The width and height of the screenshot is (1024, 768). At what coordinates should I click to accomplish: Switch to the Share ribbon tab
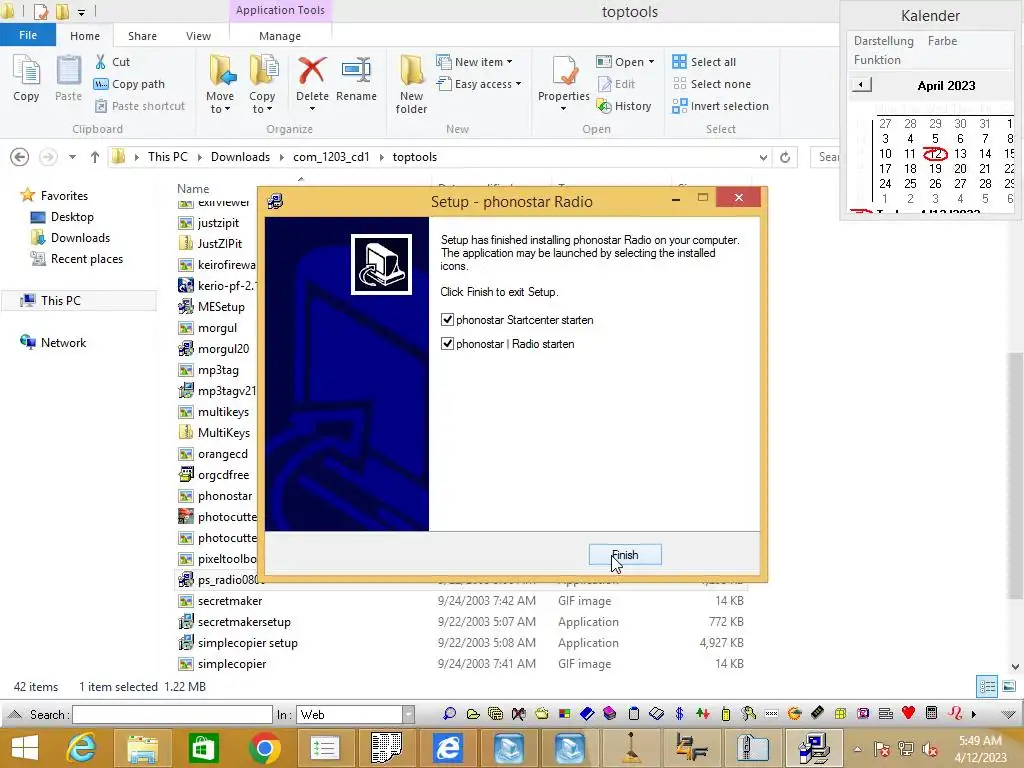142,36
